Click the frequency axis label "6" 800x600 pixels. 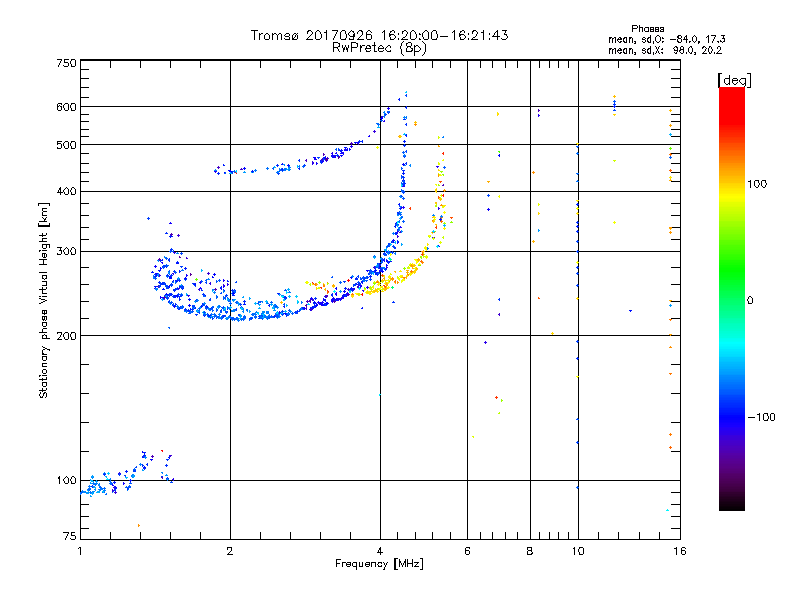click(x=467, y=551)
